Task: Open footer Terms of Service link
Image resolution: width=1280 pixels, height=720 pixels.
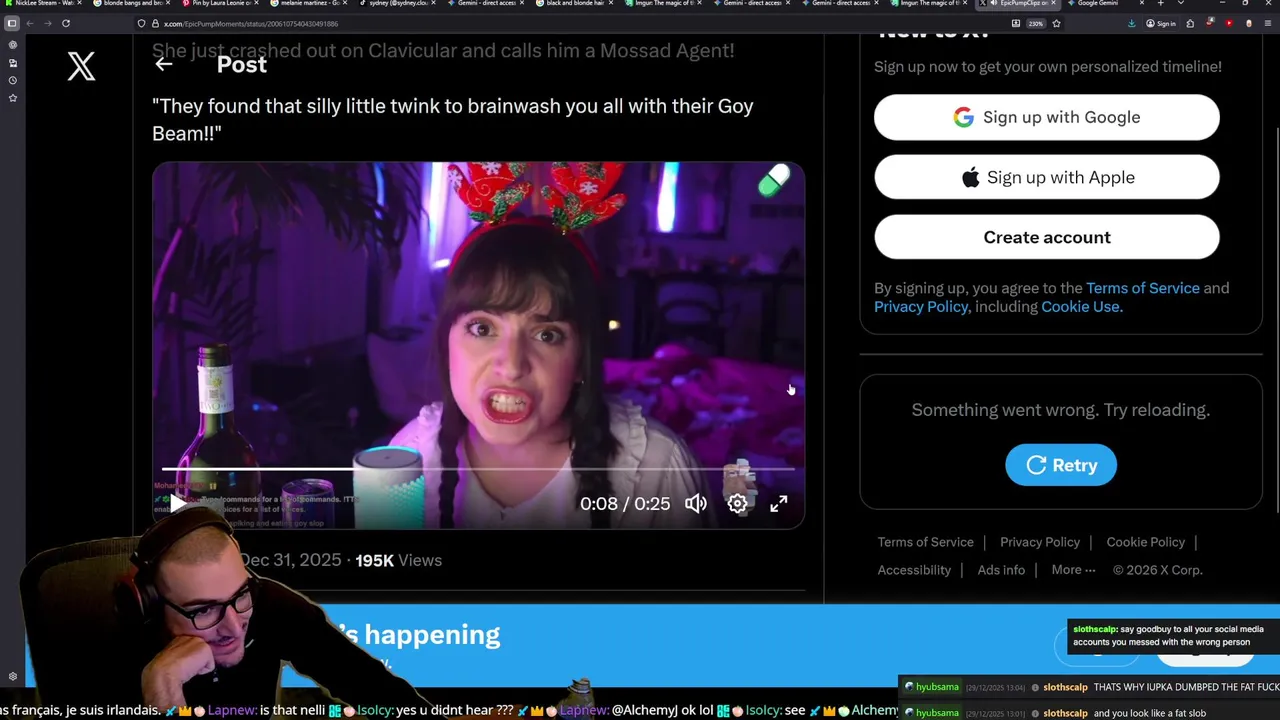Action: tap(925, 542)
